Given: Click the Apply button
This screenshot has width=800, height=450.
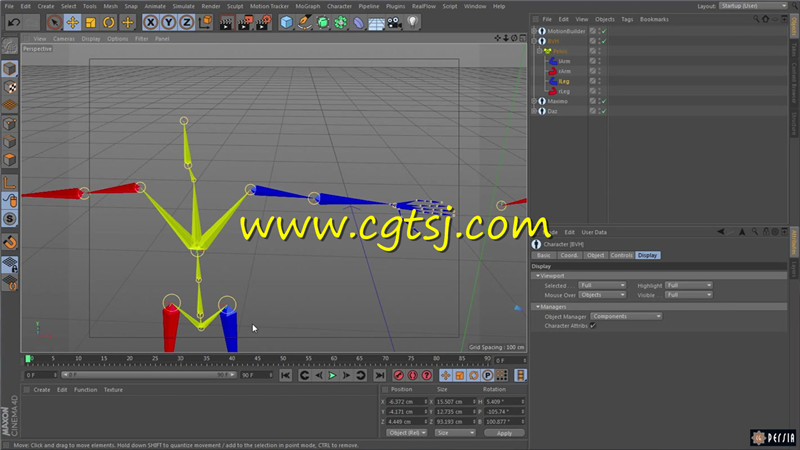Looking at the screenshot, I should coord(504,433).
